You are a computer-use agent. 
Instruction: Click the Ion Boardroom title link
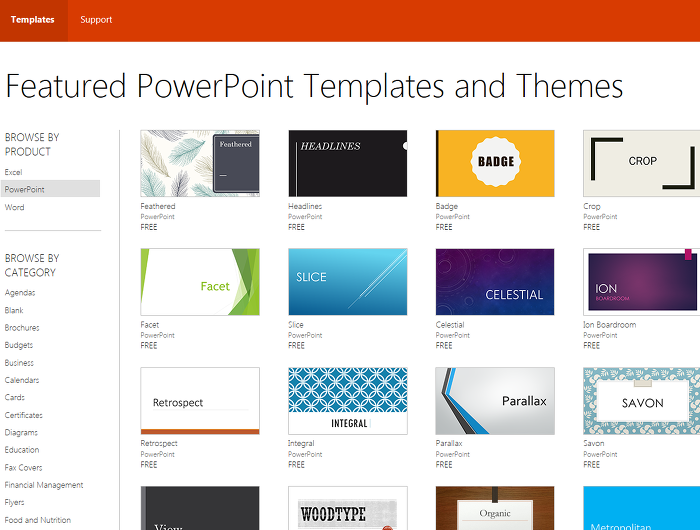click(609, 325)
